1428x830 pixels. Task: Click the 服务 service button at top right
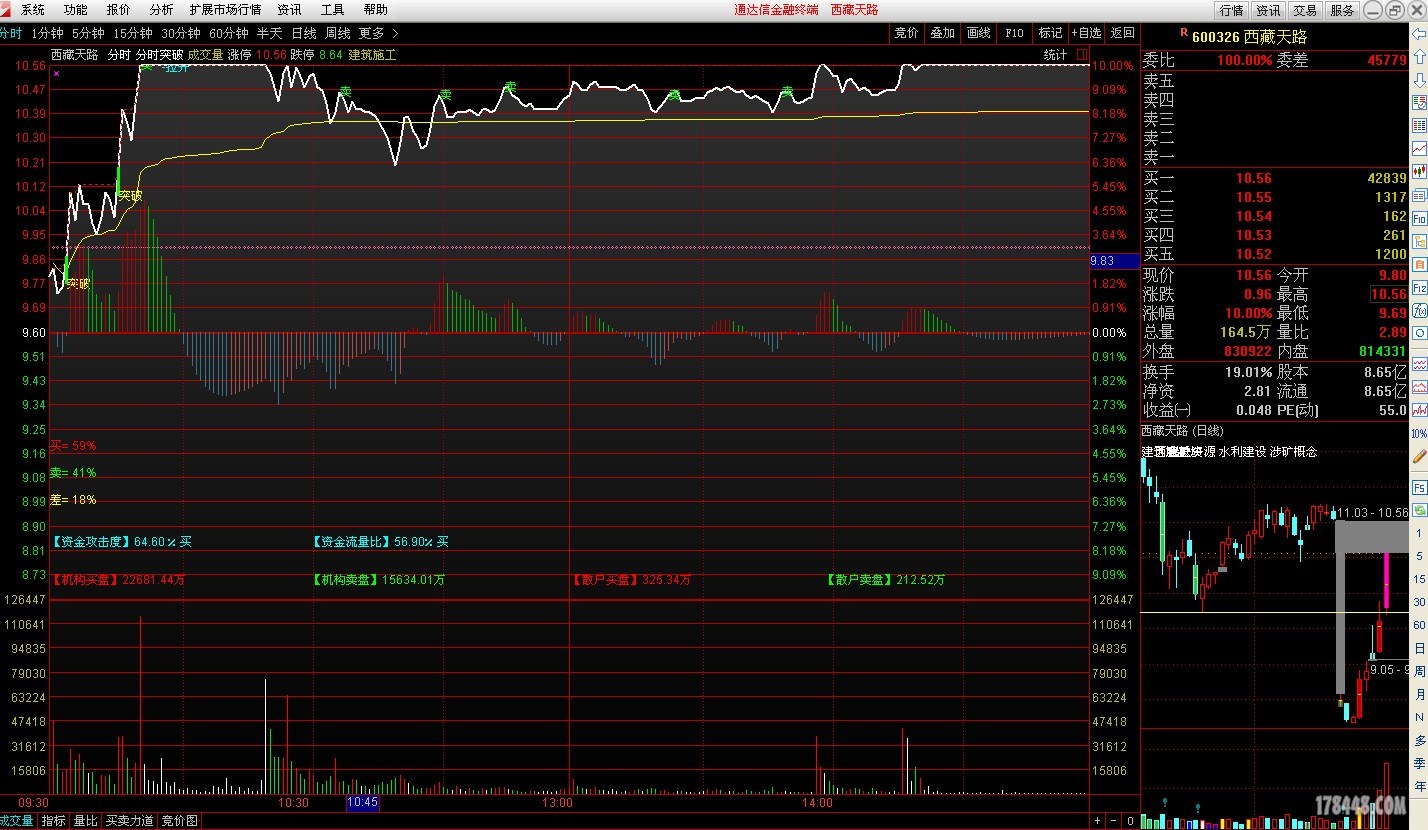1342,10
